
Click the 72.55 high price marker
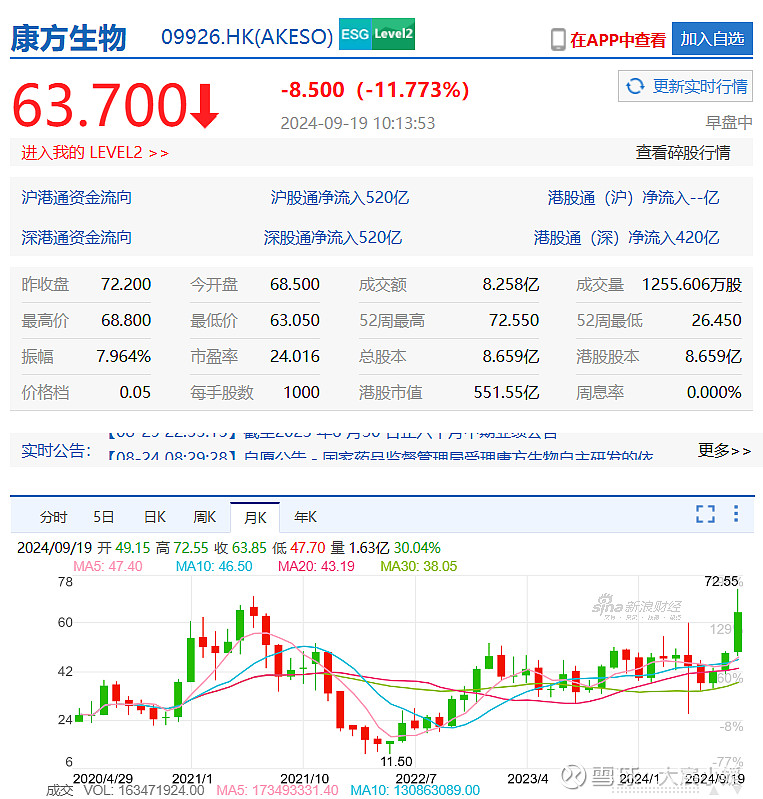coord(722,581)
